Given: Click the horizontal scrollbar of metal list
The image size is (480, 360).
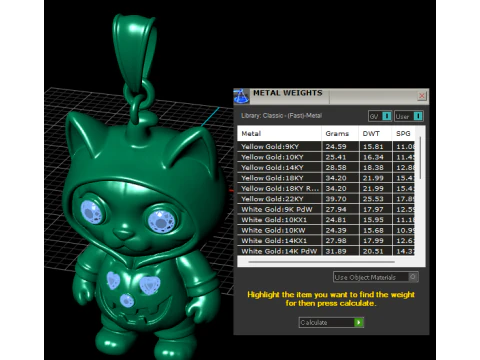Looking at the screenshot, I should point(322,262).
